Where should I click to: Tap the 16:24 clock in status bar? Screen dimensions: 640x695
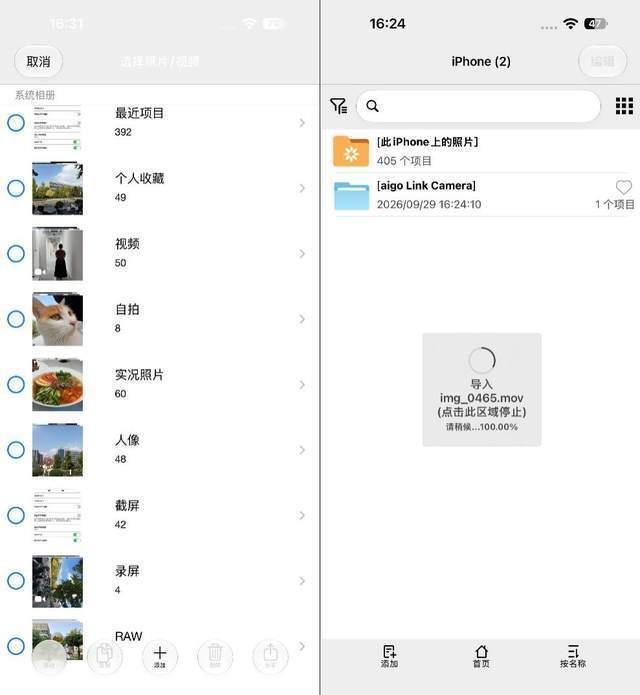(x=387, y=23)
